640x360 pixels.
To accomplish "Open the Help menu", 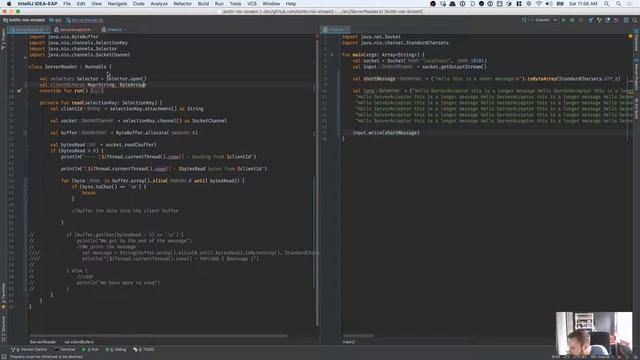I will click(291, 4).
